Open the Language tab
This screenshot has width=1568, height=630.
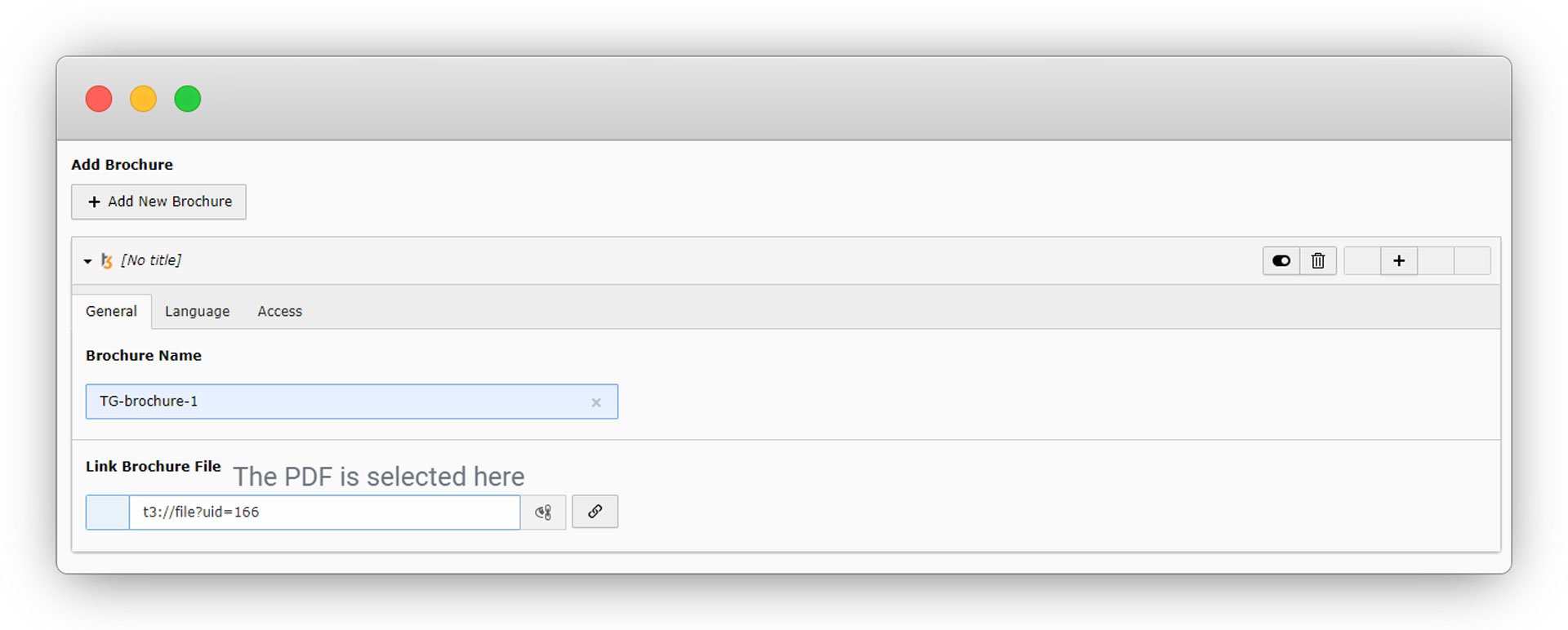click(x=197, y=311)
